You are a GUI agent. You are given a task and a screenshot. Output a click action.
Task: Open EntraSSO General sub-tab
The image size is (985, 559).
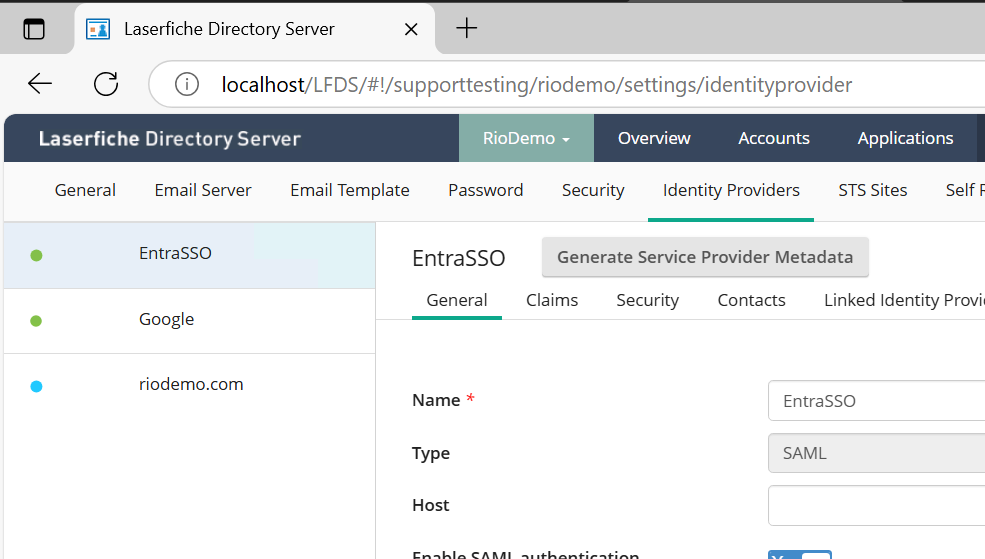coord(457,300)
